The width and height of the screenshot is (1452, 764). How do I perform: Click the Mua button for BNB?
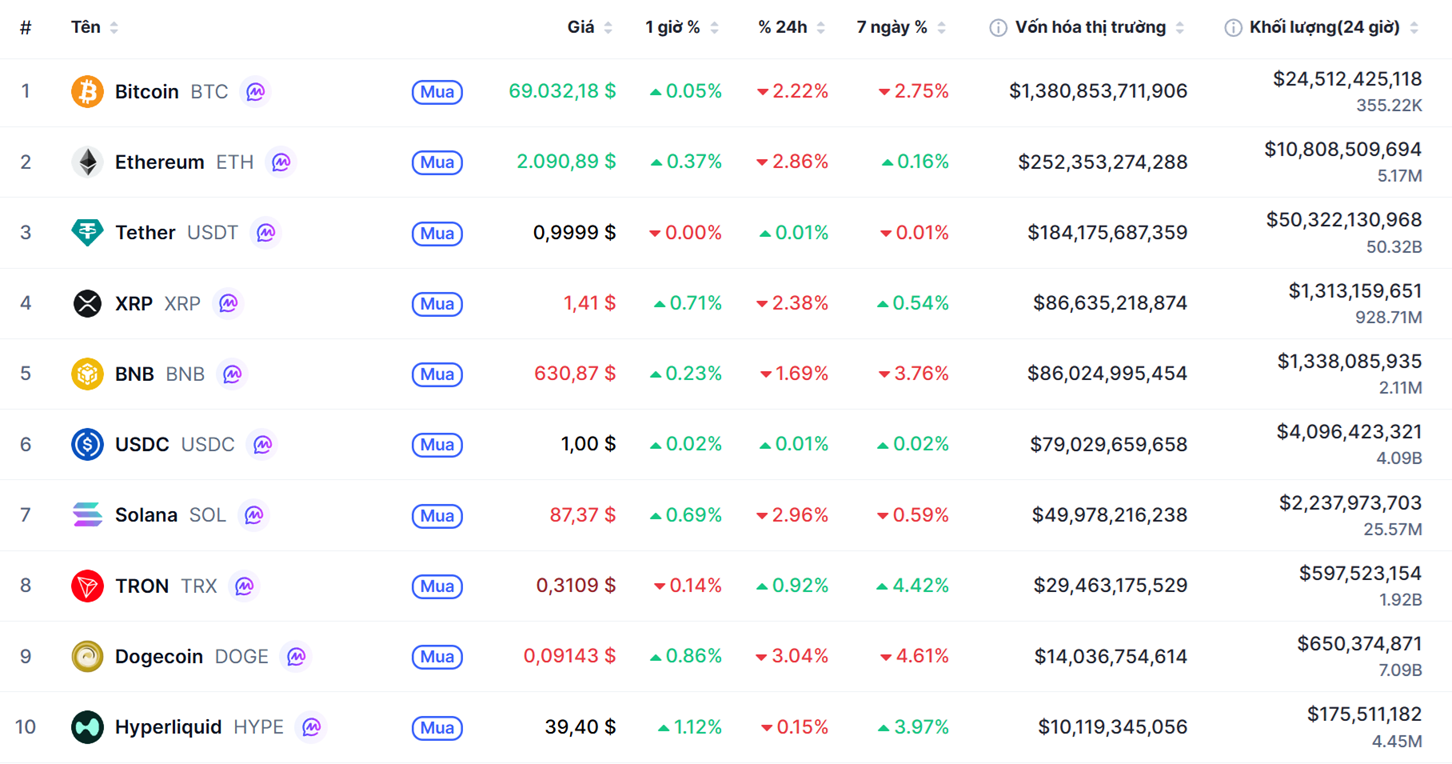coord(437,374)
